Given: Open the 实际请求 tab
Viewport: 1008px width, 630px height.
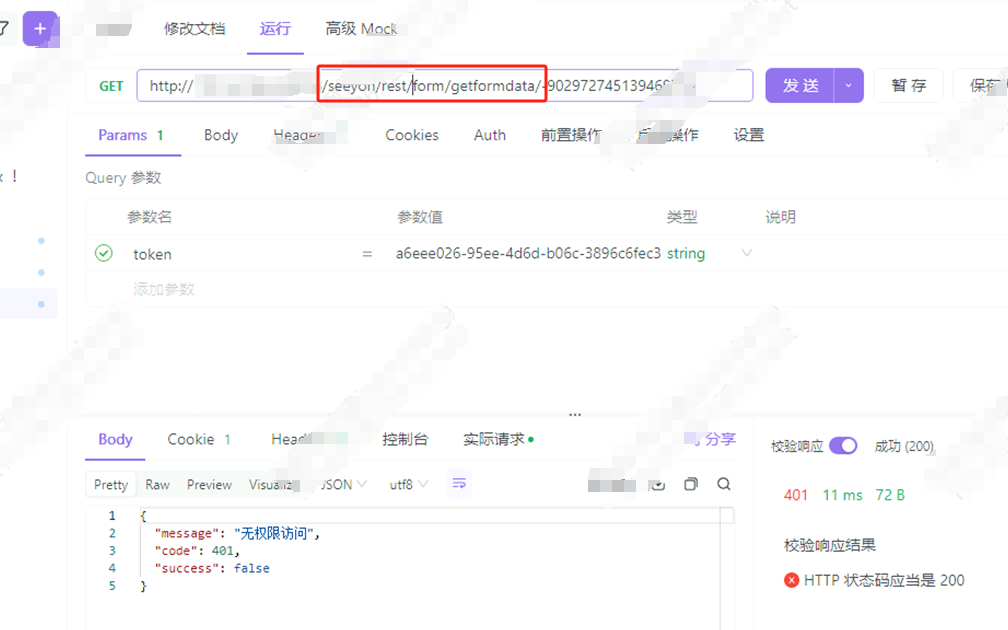Looking at the screenshot, I should tap(498, 439).
